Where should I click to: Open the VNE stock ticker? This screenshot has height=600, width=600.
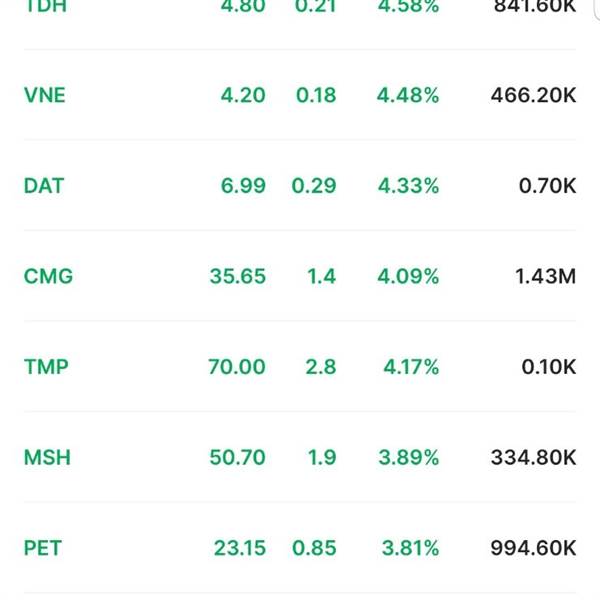(44, 95)
